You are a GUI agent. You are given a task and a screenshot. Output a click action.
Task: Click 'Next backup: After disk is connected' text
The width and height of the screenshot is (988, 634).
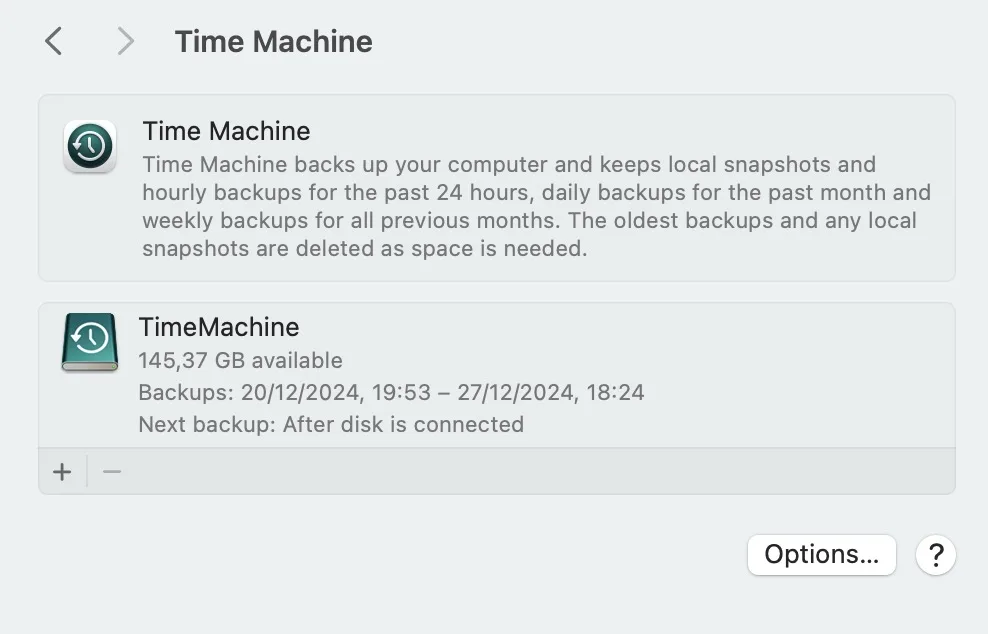point(331,424)
